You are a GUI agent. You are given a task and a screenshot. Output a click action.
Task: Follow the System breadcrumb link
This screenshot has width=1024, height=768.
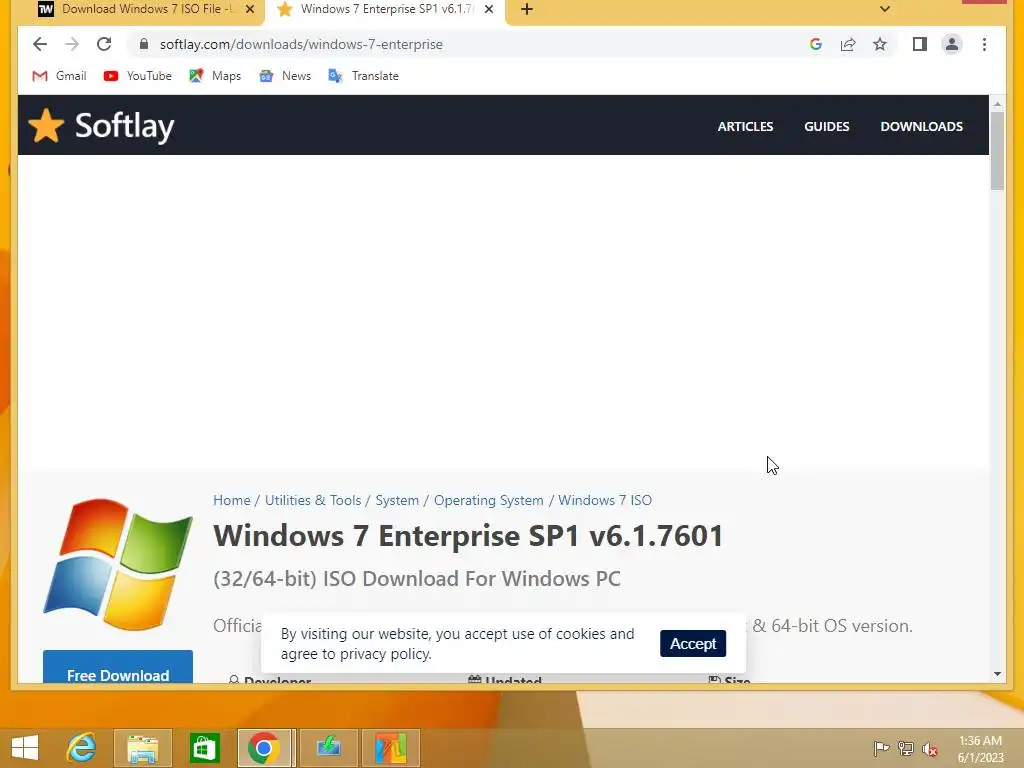pyautogui.click(x=397, y=500)
